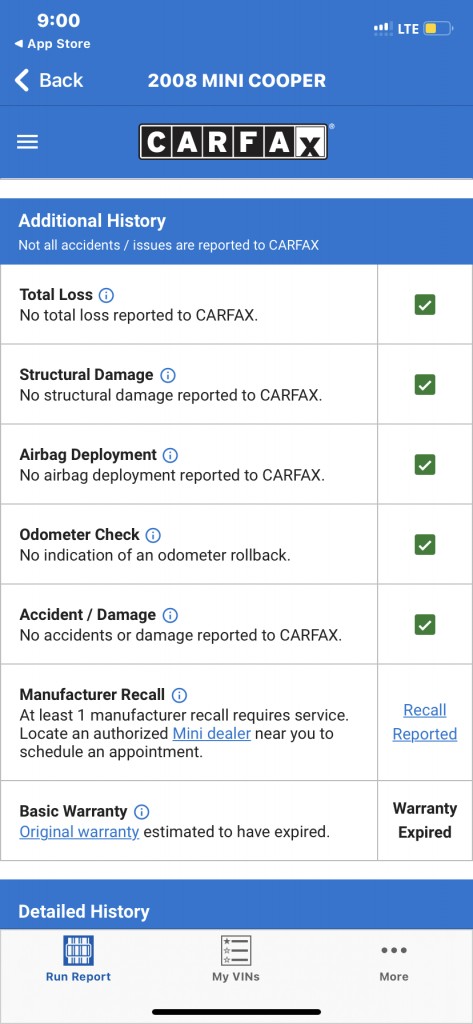Switch to the My VINs tab
This screenshot has height=1024, width=473.
point(236,958)
